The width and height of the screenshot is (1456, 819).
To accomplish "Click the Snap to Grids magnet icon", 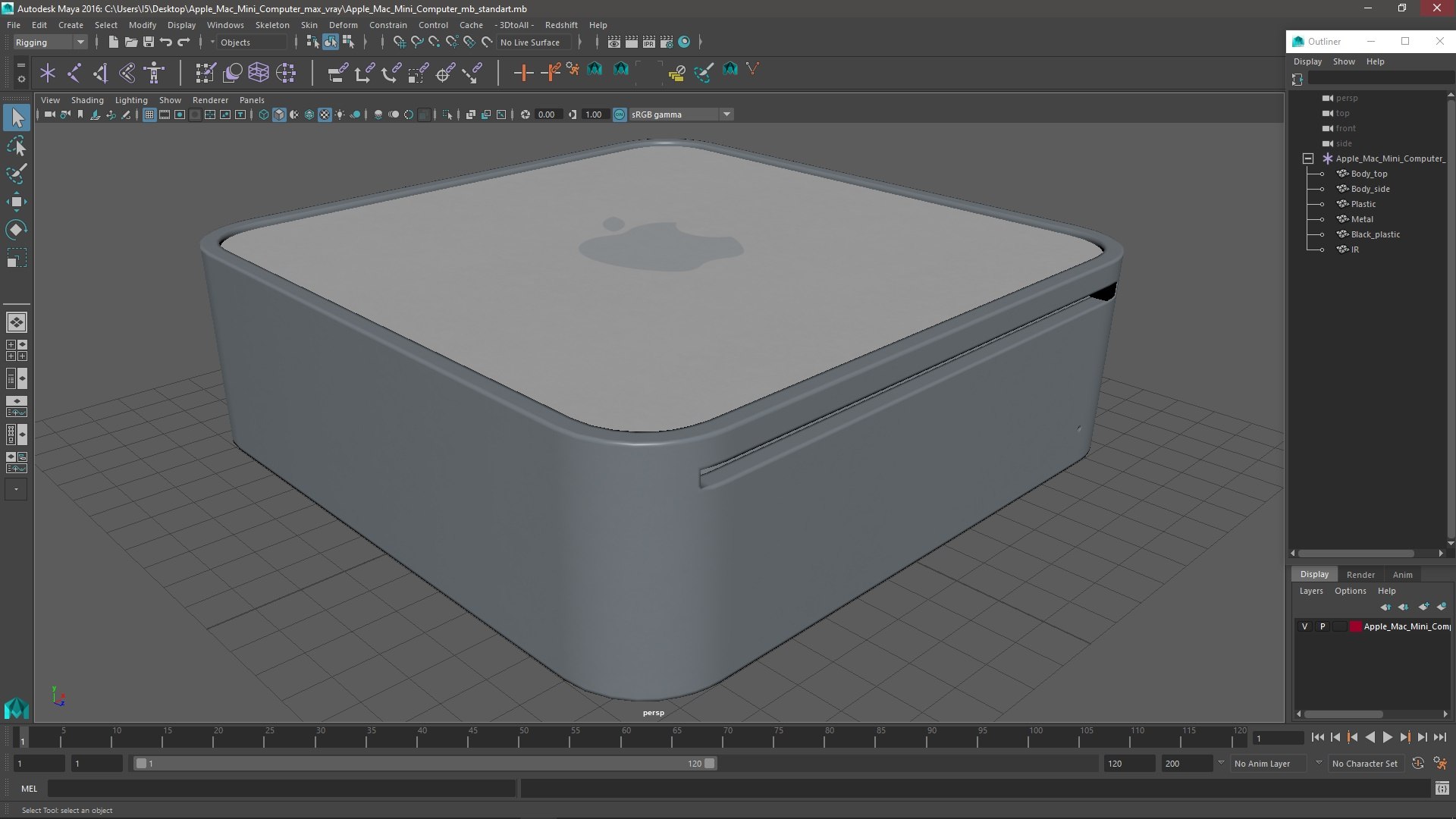I will 399,42.
